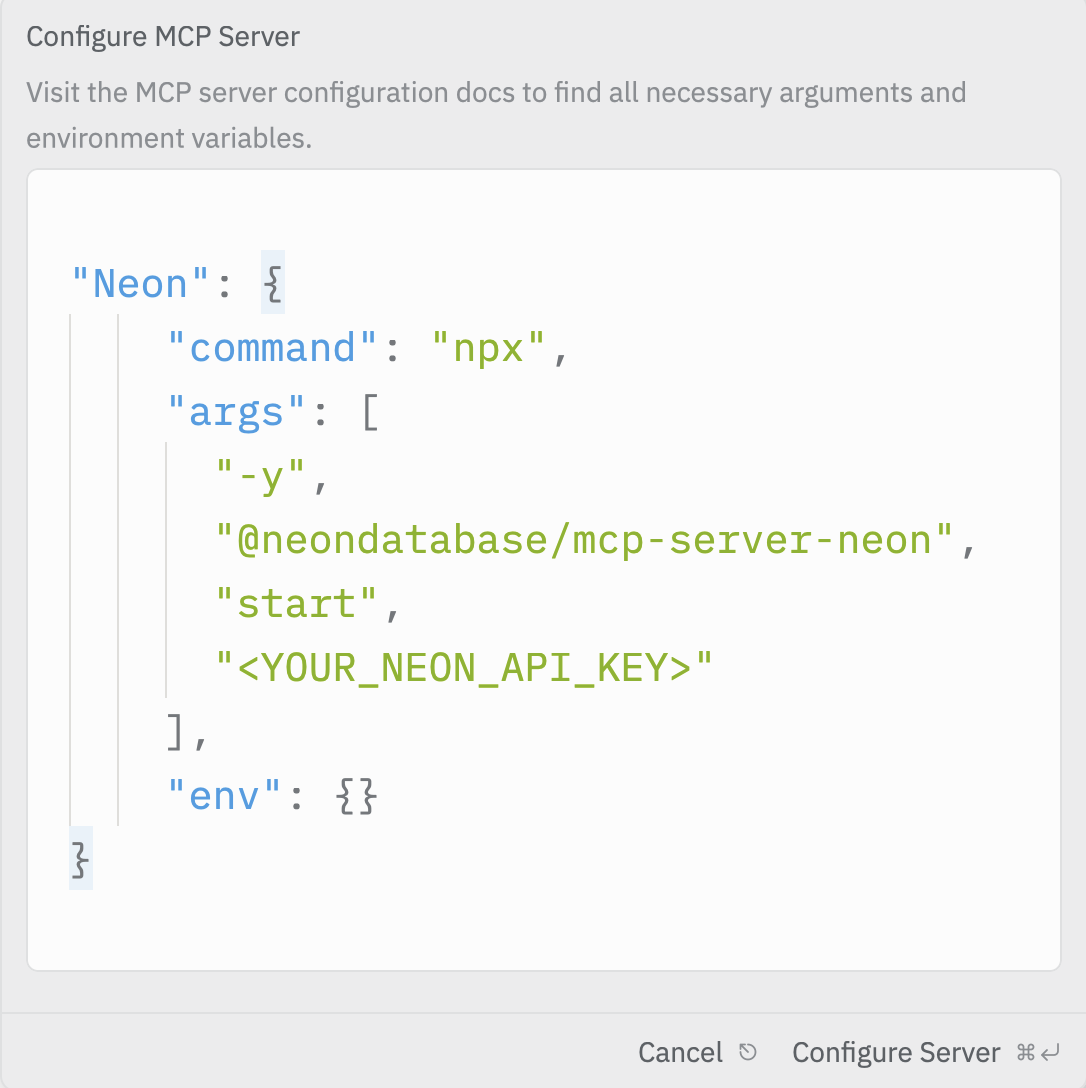Click the escape shortcut icon beside Cancel
Viewport: 1086px width, 1088px height.
(x=748, y=1051)
